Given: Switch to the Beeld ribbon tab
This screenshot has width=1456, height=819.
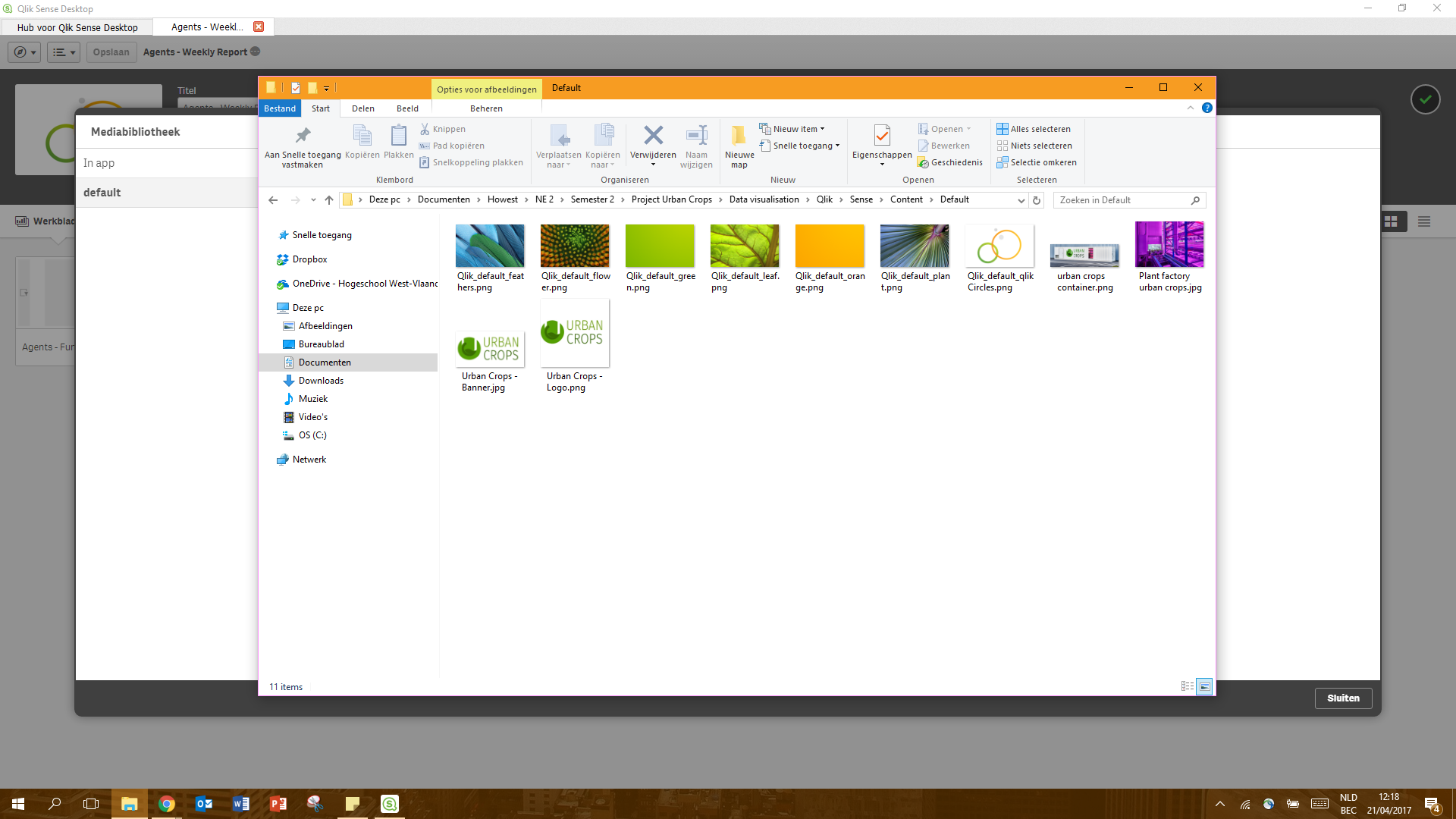Looking at the screenshot, I should [407, 108].
